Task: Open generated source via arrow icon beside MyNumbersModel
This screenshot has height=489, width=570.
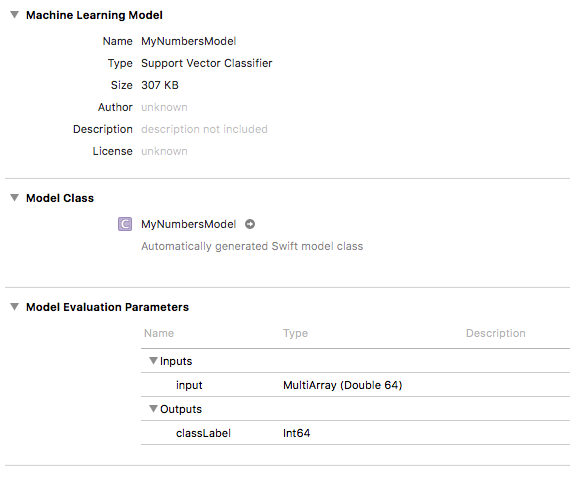Action: [250, 224]
